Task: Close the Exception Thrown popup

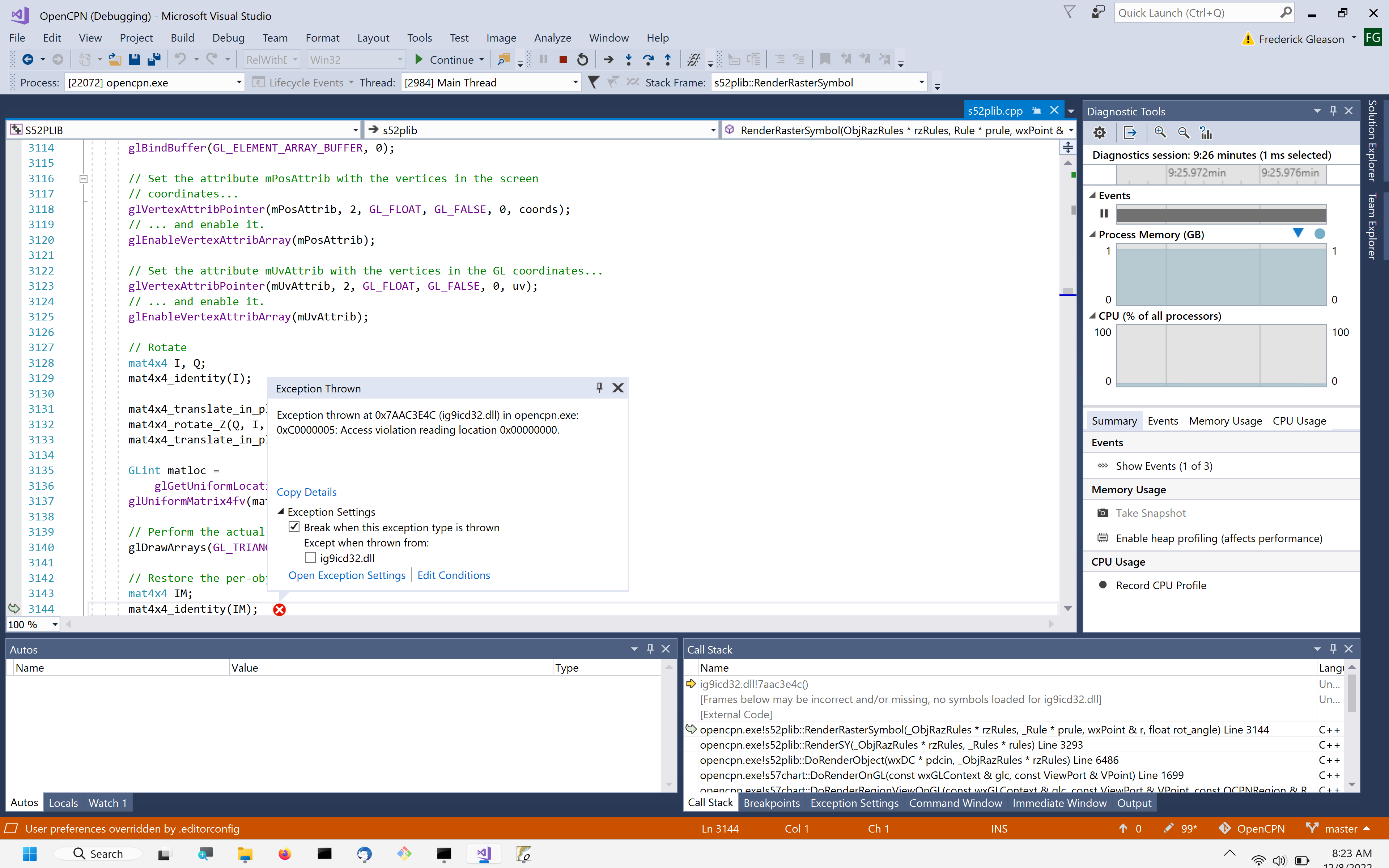Action: click(617, 387)
